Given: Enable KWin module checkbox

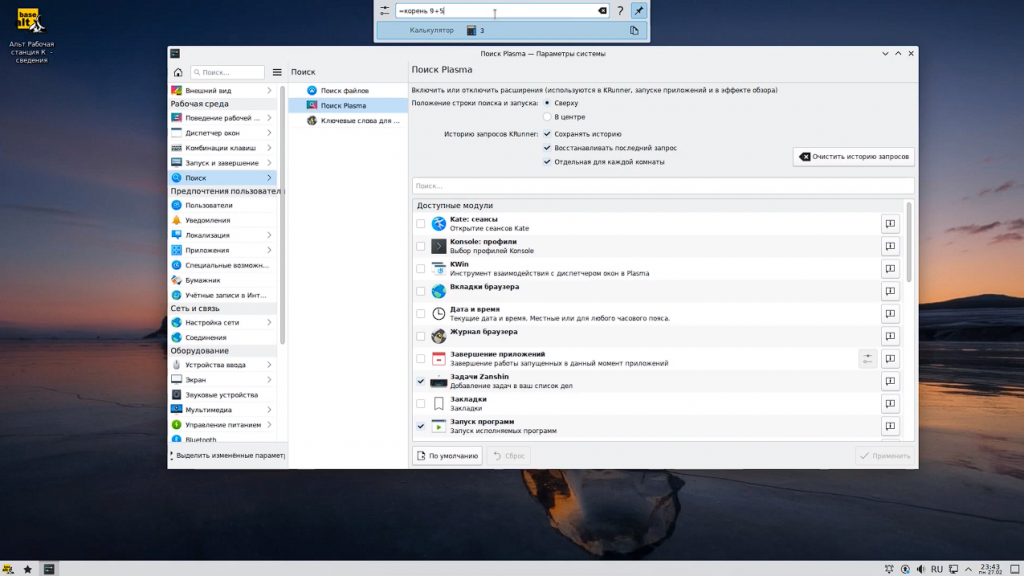Looking at the screenshot, I should click(421, 268).
